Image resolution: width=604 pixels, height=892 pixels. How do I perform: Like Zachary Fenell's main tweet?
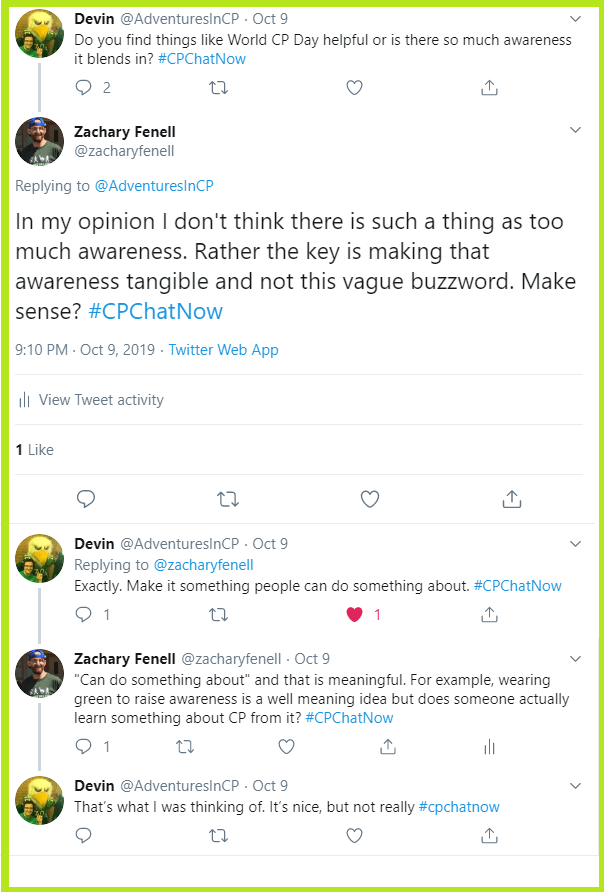coord(370,498)
